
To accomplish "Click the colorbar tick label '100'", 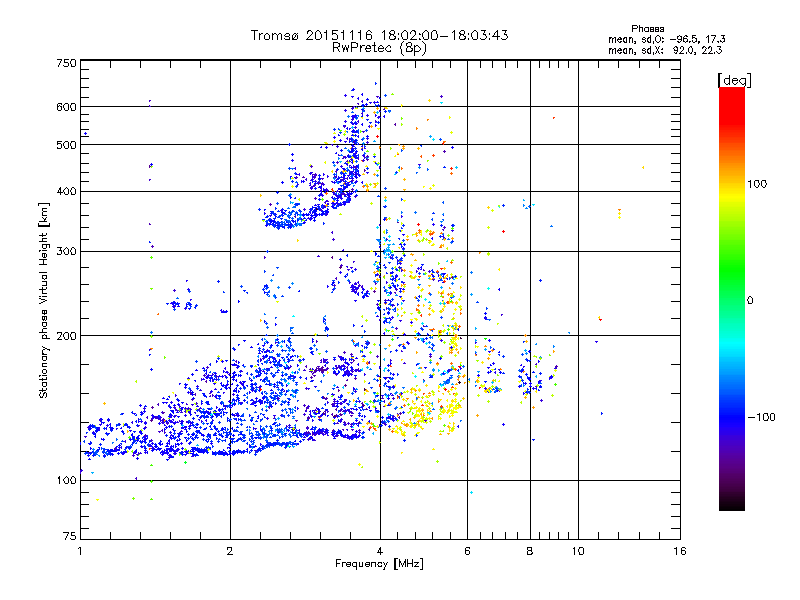I will 757,184.
